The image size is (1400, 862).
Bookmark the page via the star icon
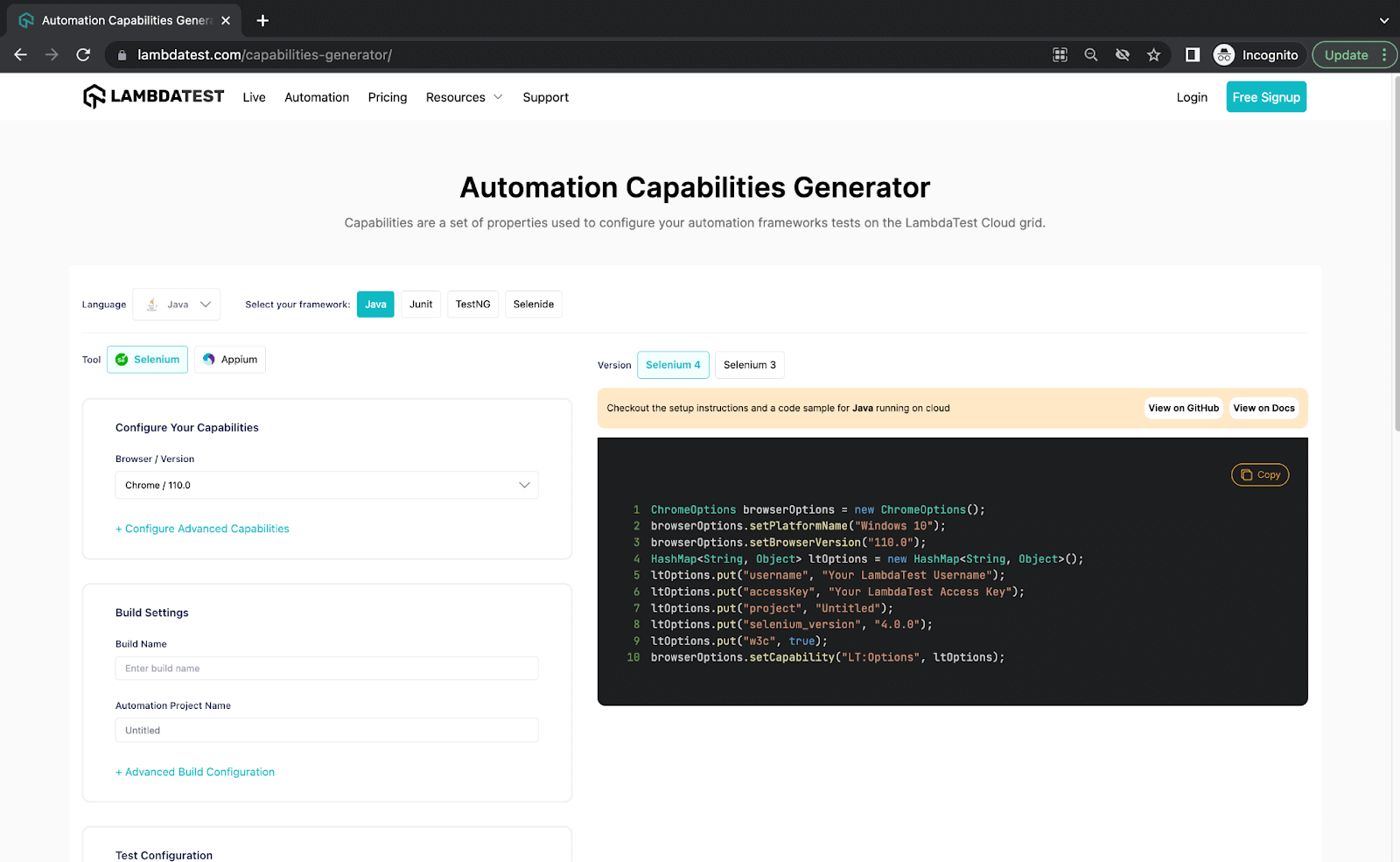1153,54
